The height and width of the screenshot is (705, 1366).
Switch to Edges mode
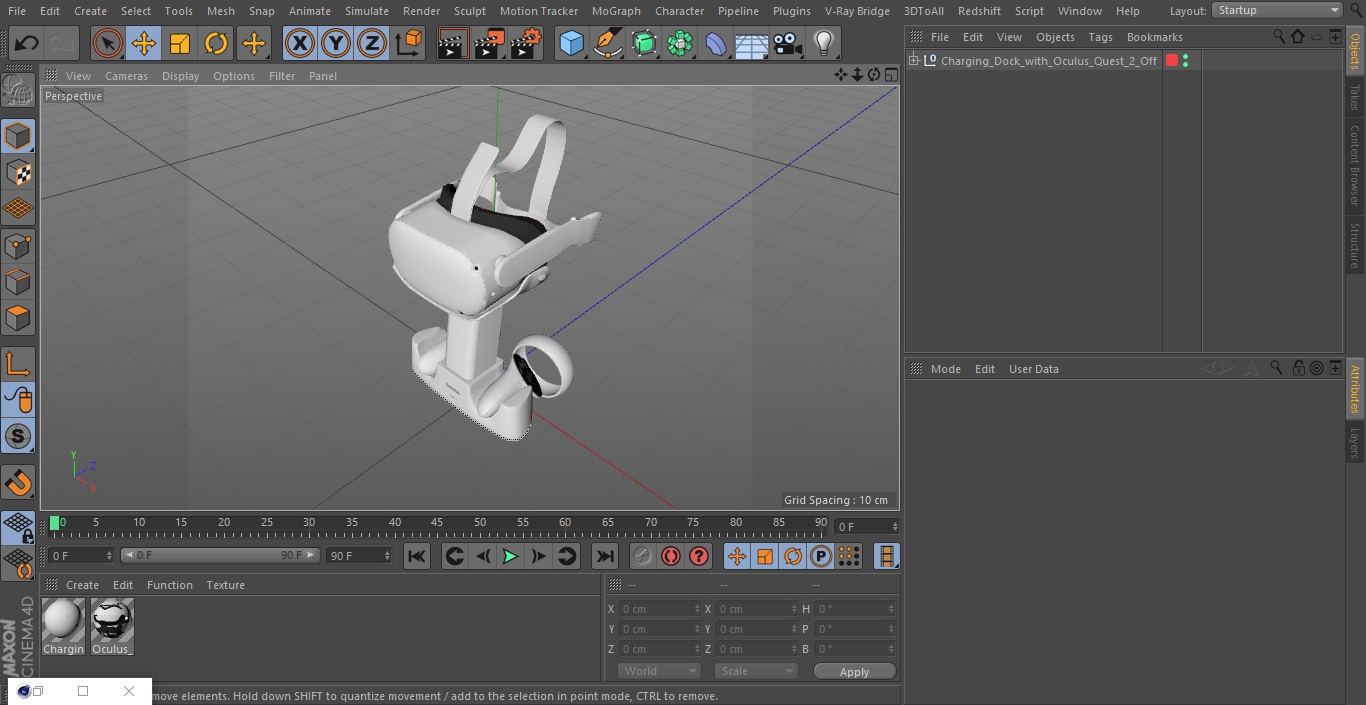point(18,281)
